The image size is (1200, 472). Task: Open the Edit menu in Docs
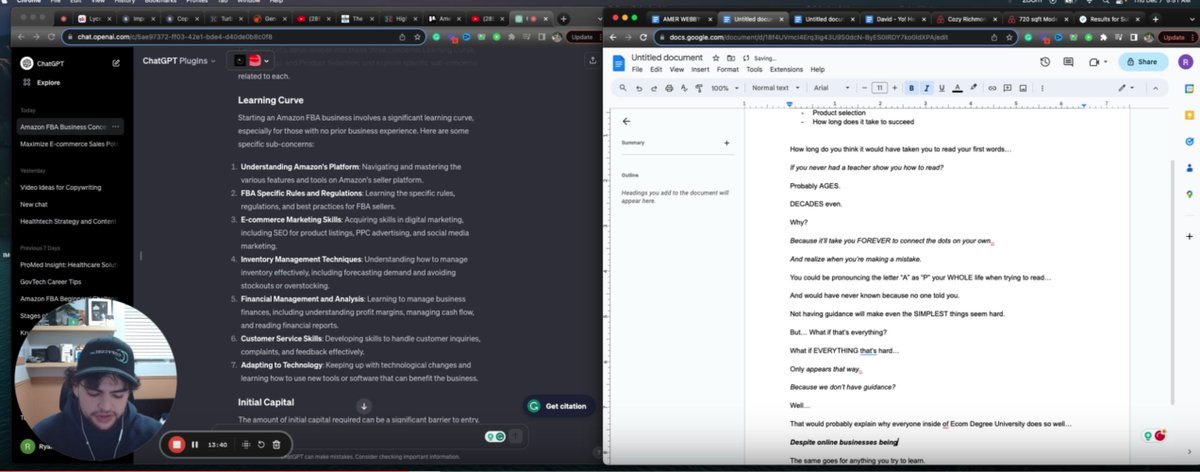click(656, 70)
